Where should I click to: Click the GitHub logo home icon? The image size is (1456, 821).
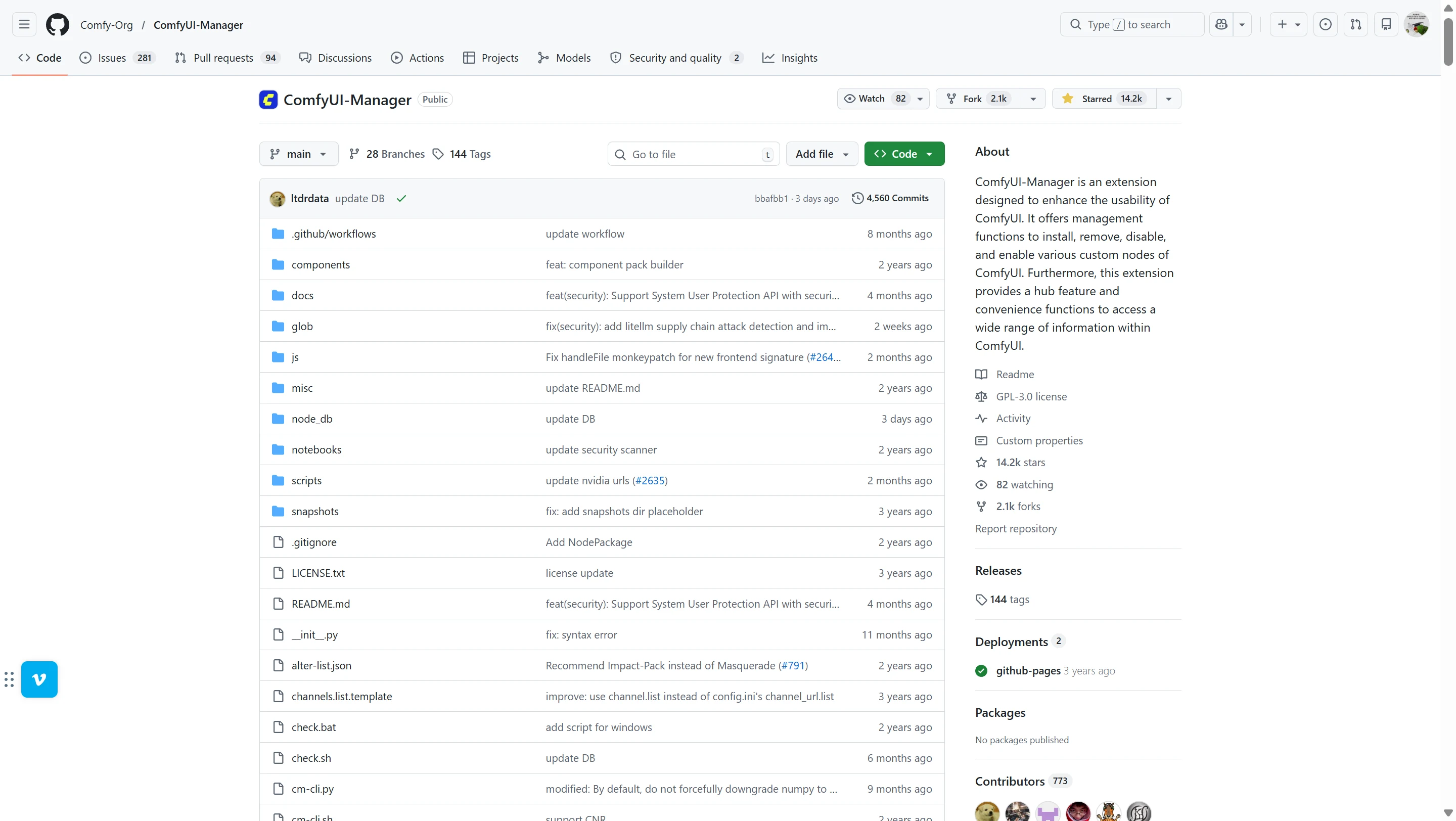click(x=57, y=25)
